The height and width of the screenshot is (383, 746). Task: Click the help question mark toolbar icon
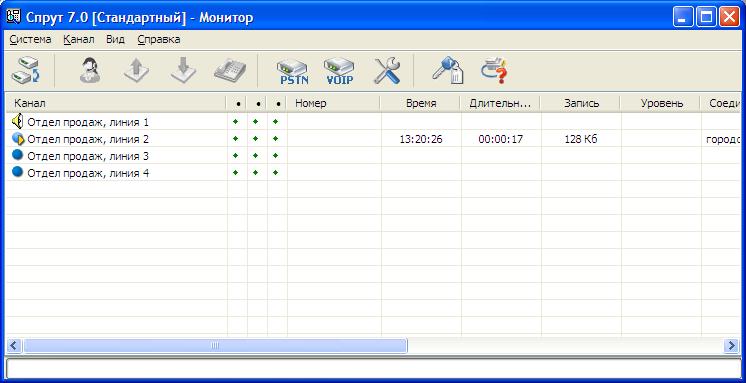494,71
